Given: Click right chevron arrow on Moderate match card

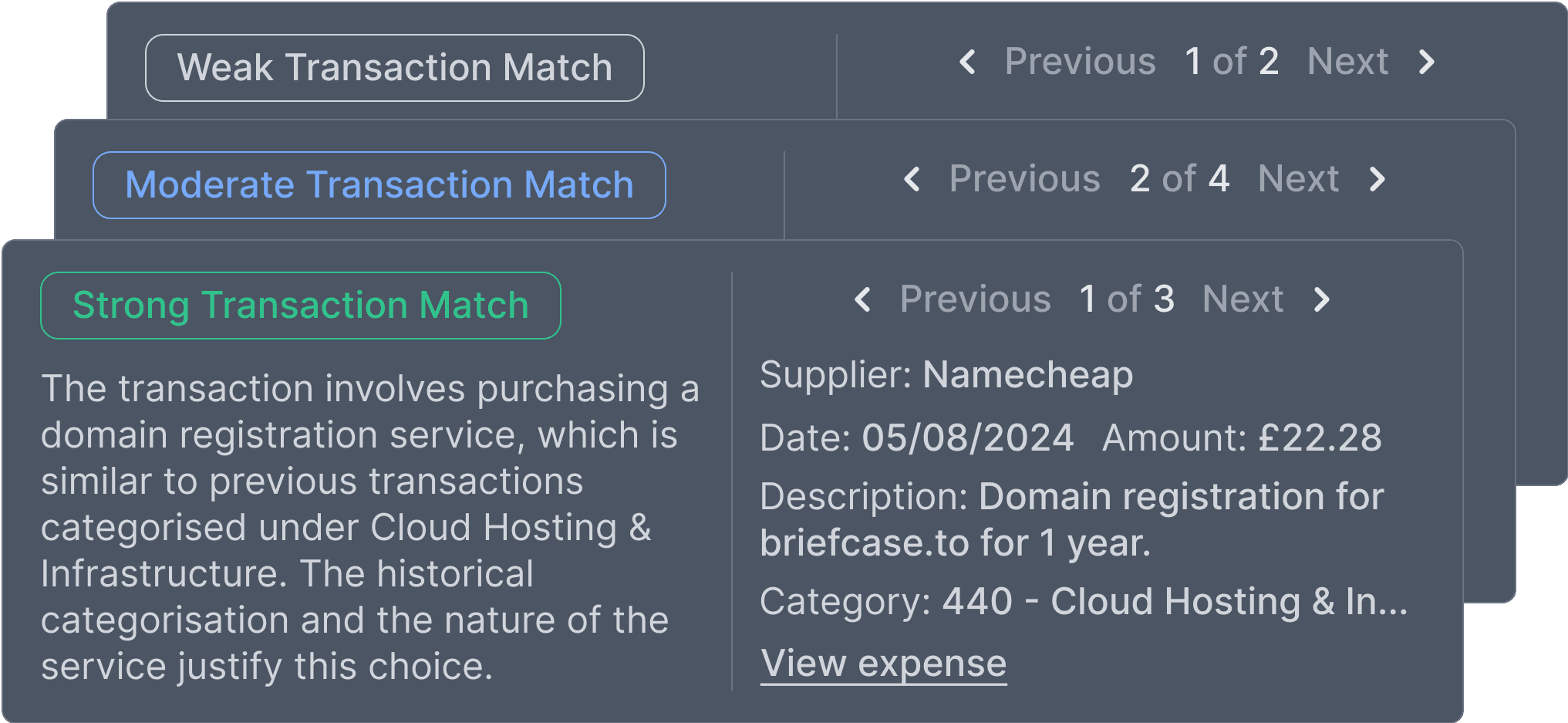Looking at the screenshot, I should pyautogui.click(x=1377, y=179).
